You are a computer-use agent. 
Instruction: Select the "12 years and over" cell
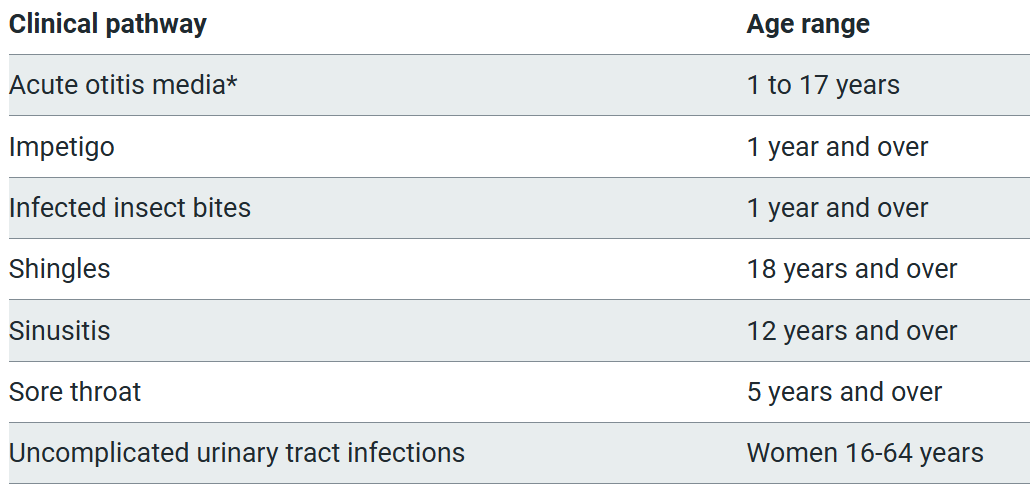tap(852, 331)
